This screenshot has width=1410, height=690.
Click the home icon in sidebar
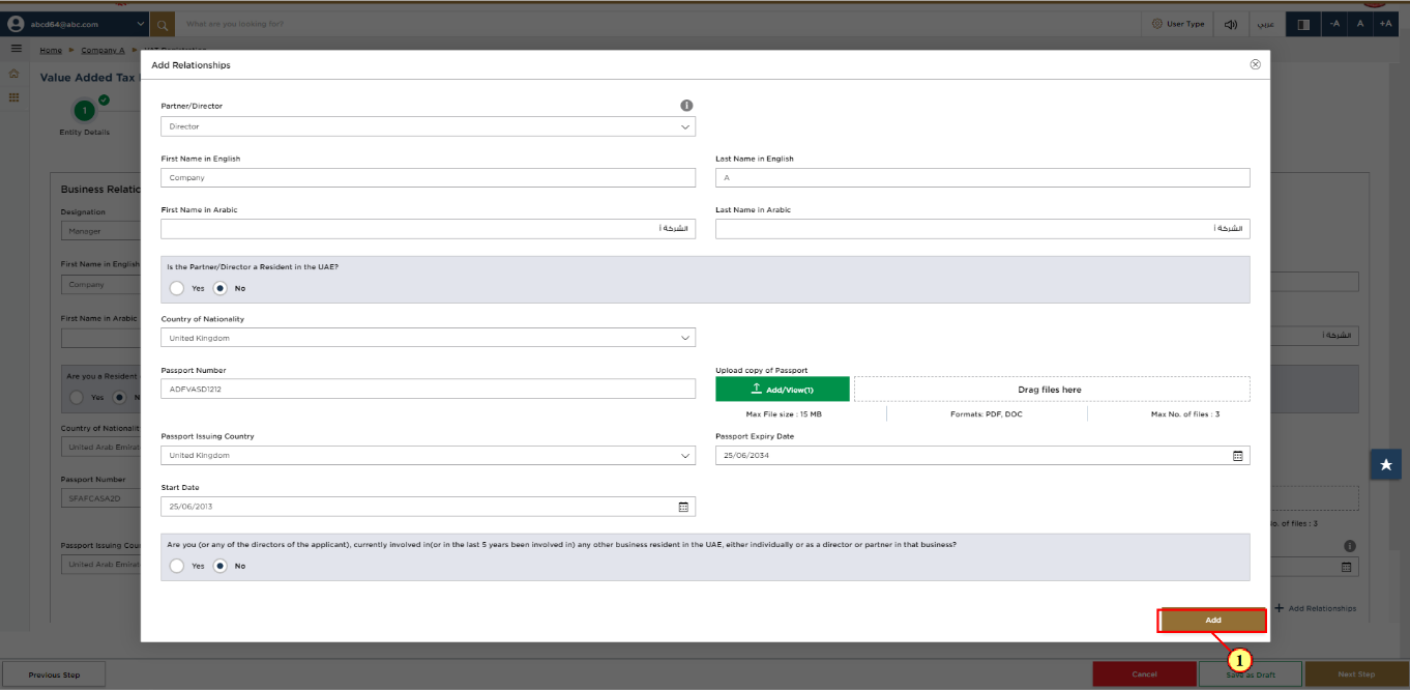[x=14, y=74]
